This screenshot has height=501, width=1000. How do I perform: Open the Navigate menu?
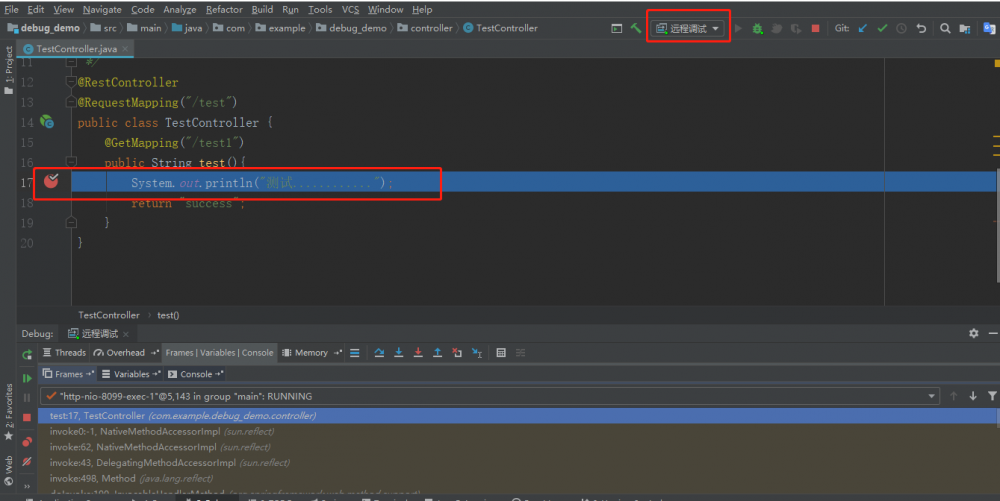tap(102, 10)
